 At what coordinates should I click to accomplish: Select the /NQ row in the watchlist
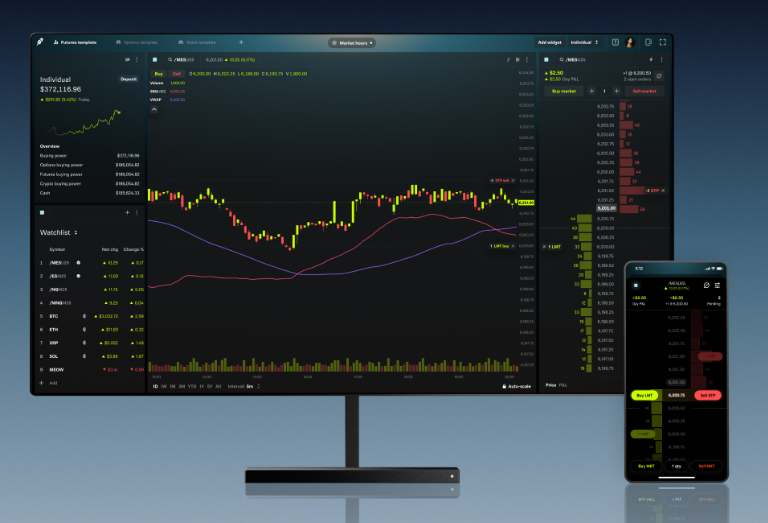(91, 289)
